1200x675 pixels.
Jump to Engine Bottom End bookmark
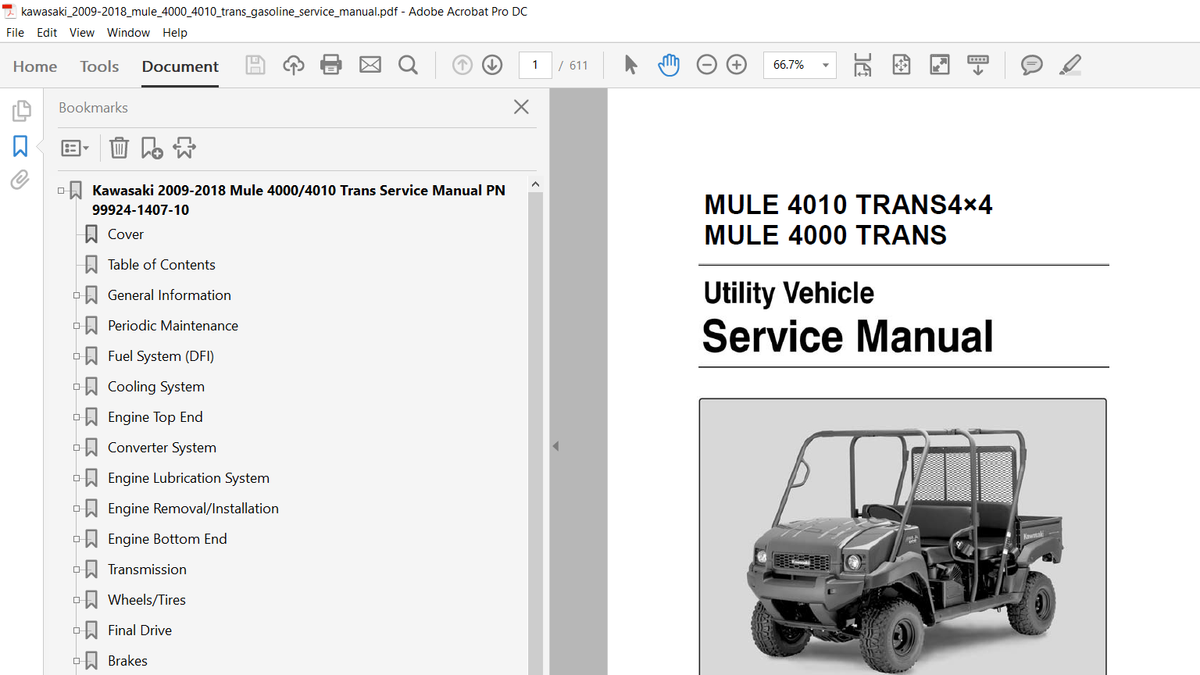[x=167, y=539]
